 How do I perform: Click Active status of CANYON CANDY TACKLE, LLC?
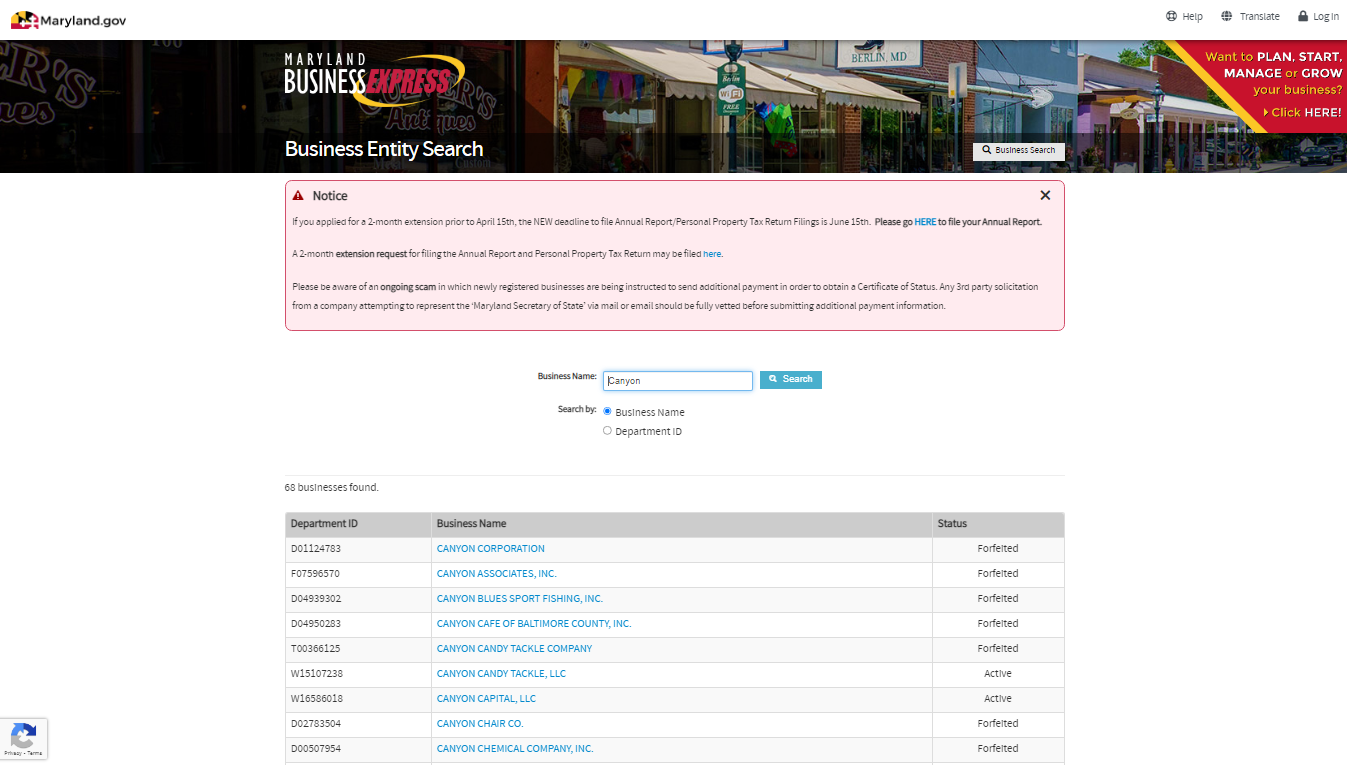[998, 674]
